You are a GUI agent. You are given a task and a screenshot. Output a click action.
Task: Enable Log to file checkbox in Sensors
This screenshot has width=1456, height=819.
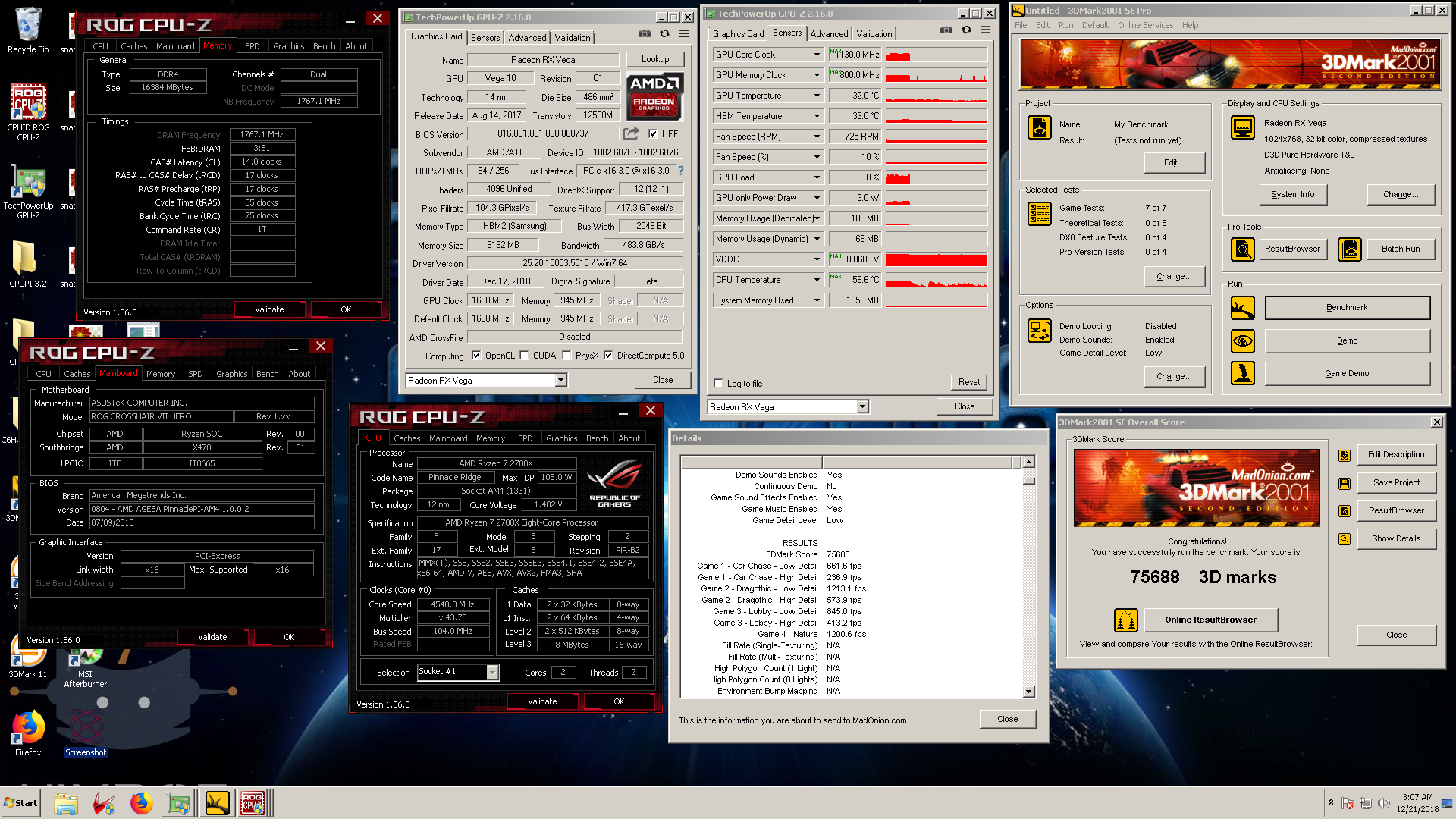coord(719,384)
